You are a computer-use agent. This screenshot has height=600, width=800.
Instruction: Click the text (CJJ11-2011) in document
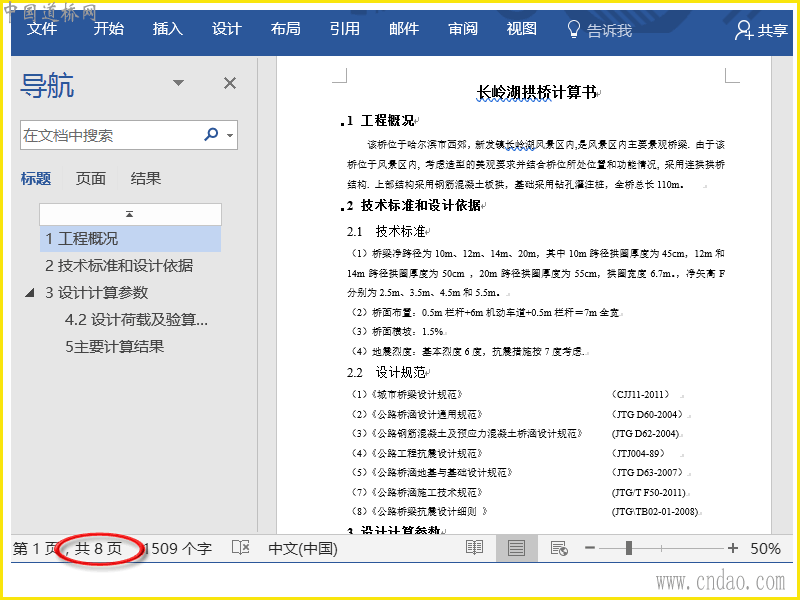(x=640, y=394)
